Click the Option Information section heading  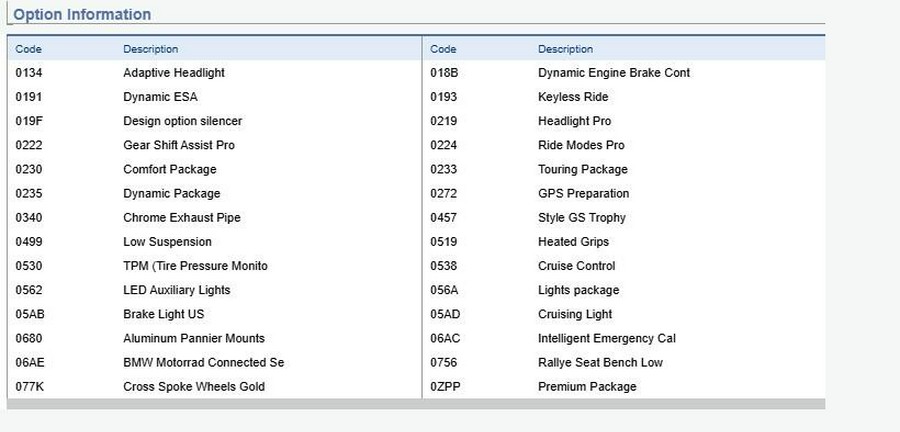pos(82,14)
